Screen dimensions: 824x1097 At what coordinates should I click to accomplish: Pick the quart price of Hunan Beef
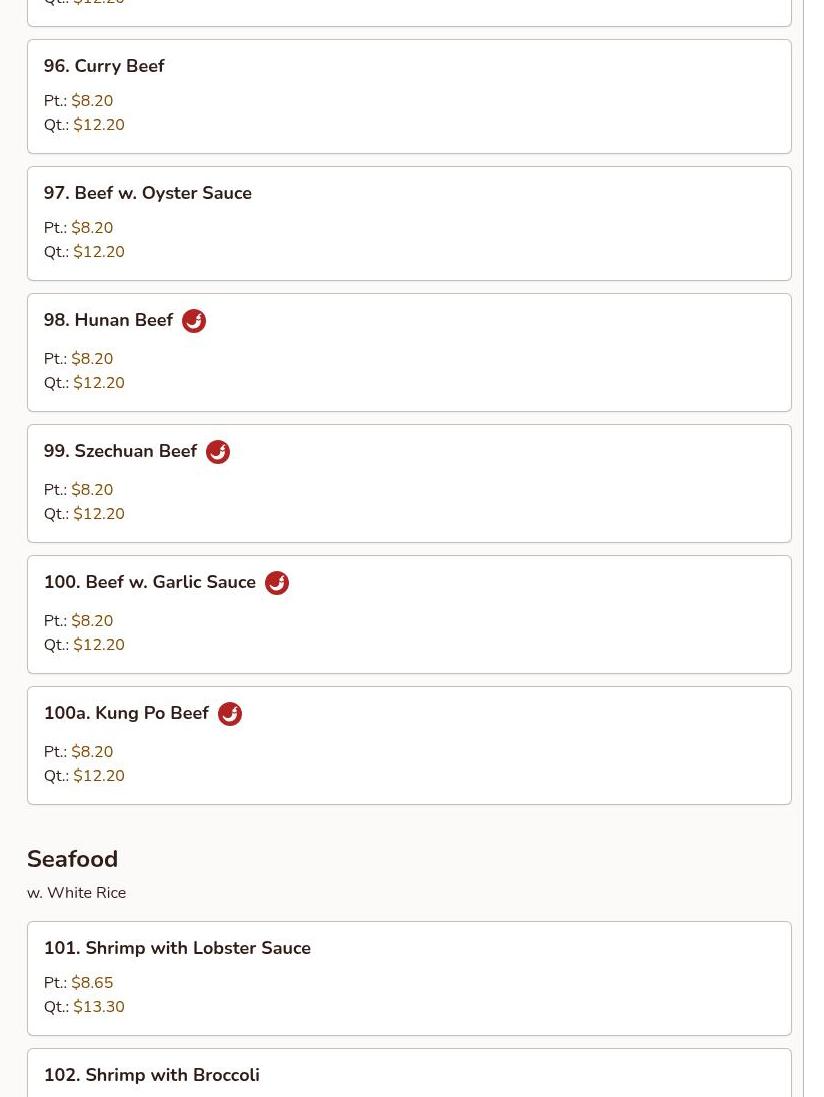(x=99, y=383)
